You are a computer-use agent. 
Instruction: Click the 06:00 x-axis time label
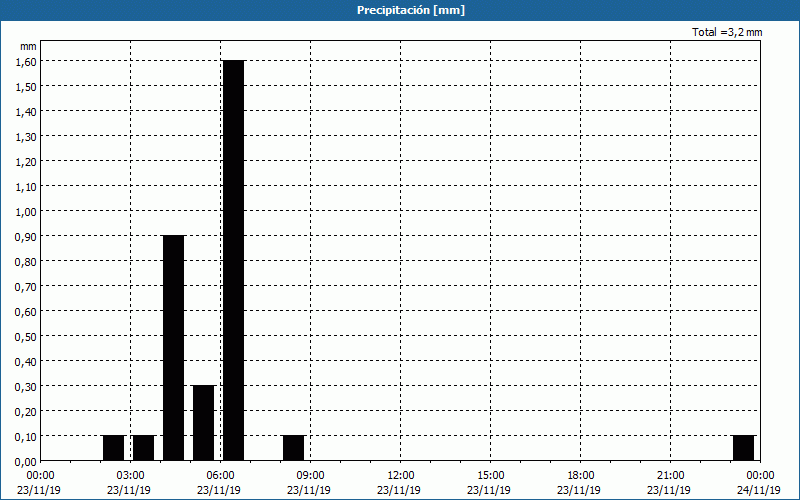[x=220, y=476]
